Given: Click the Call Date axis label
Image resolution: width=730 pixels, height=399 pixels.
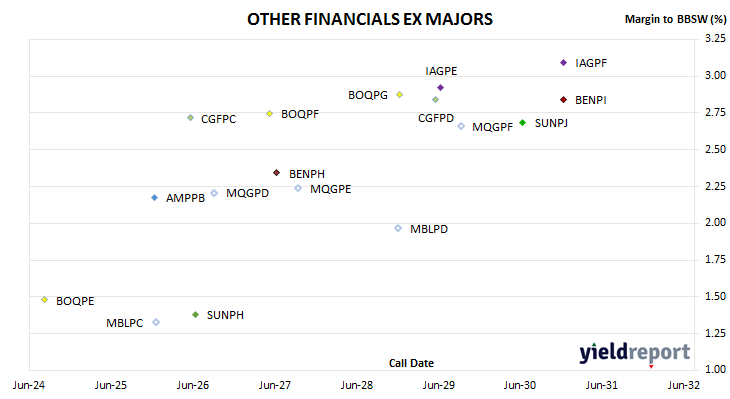Looking at the screenshot, I should pyautogui.click(x=411, y=363).
